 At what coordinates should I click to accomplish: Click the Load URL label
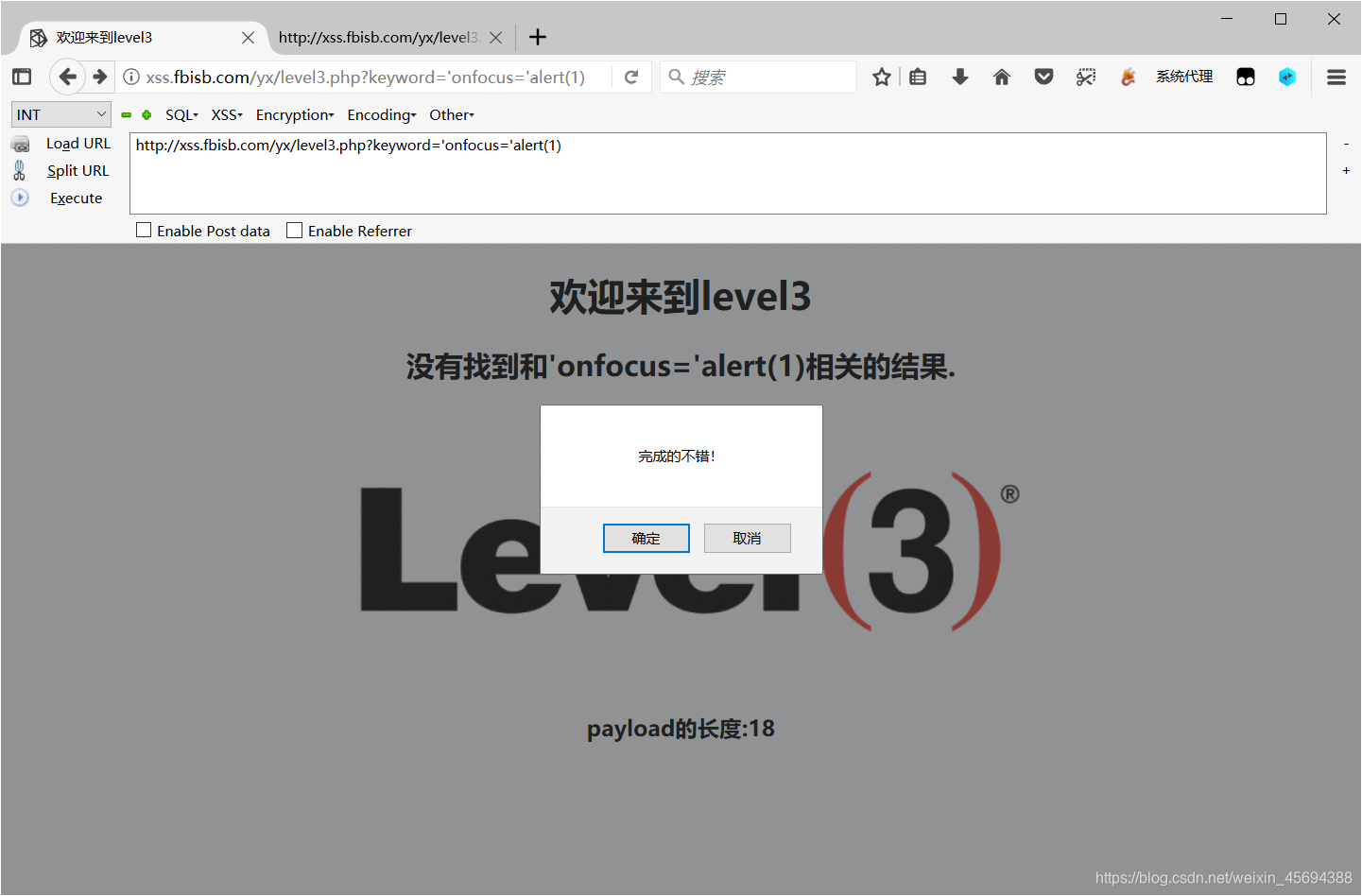tap(78, 144)
